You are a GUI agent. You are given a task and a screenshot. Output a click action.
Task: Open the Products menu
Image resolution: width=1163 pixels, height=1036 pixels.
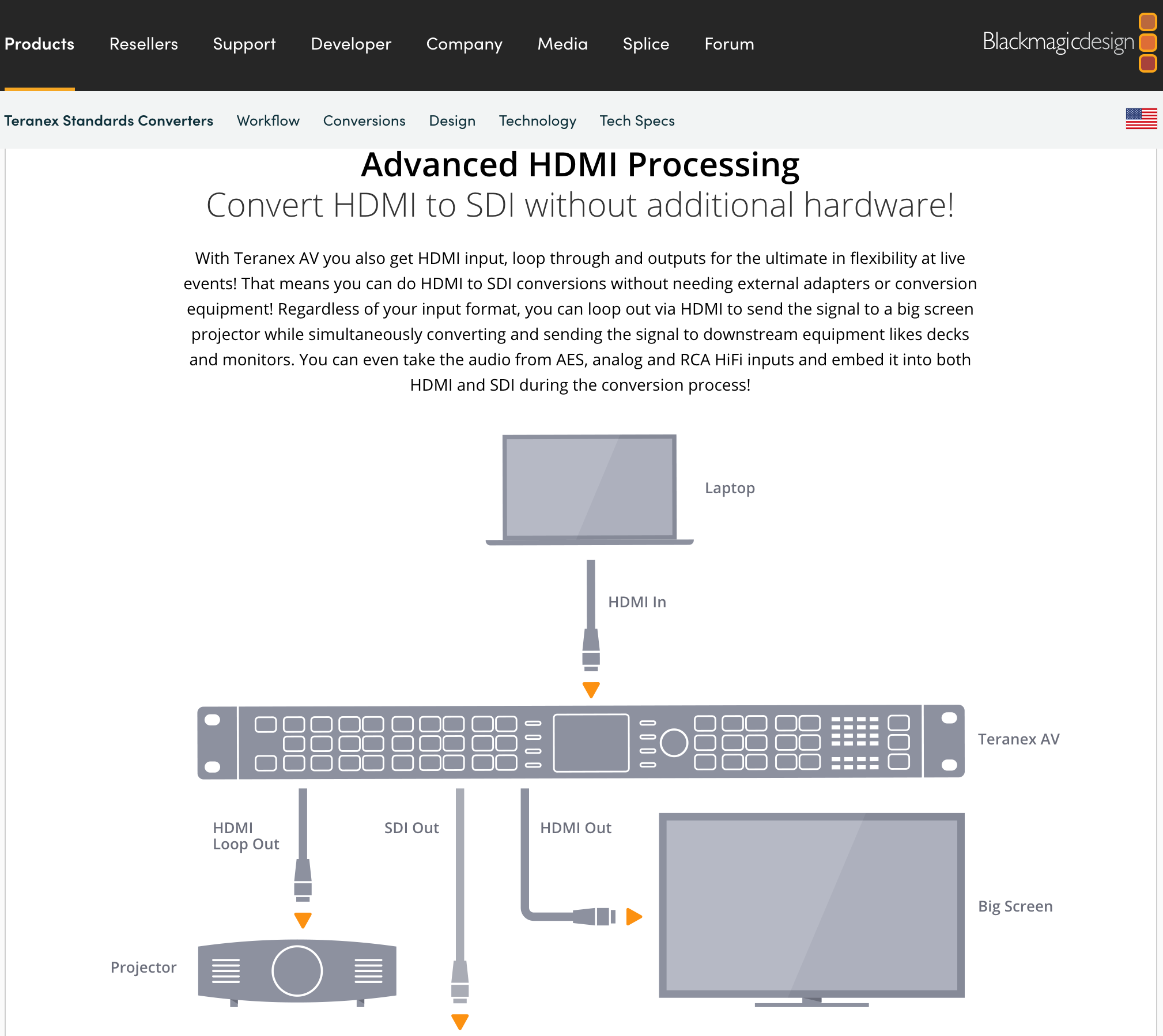point(39,43)
